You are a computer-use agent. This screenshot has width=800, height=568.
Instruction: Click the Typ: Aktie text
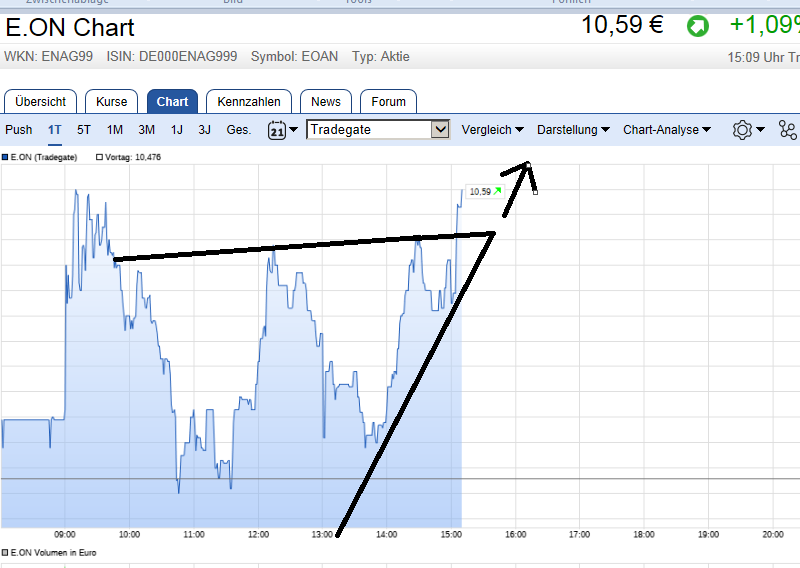click(381, 56)
